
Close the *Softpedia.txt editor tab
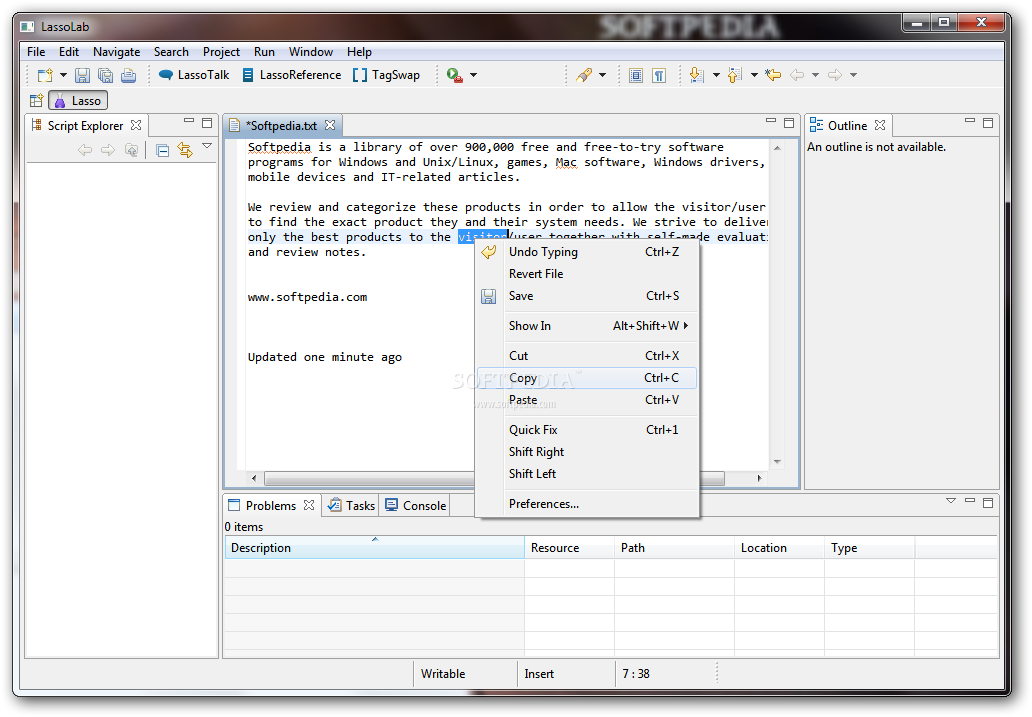(330, 125)
